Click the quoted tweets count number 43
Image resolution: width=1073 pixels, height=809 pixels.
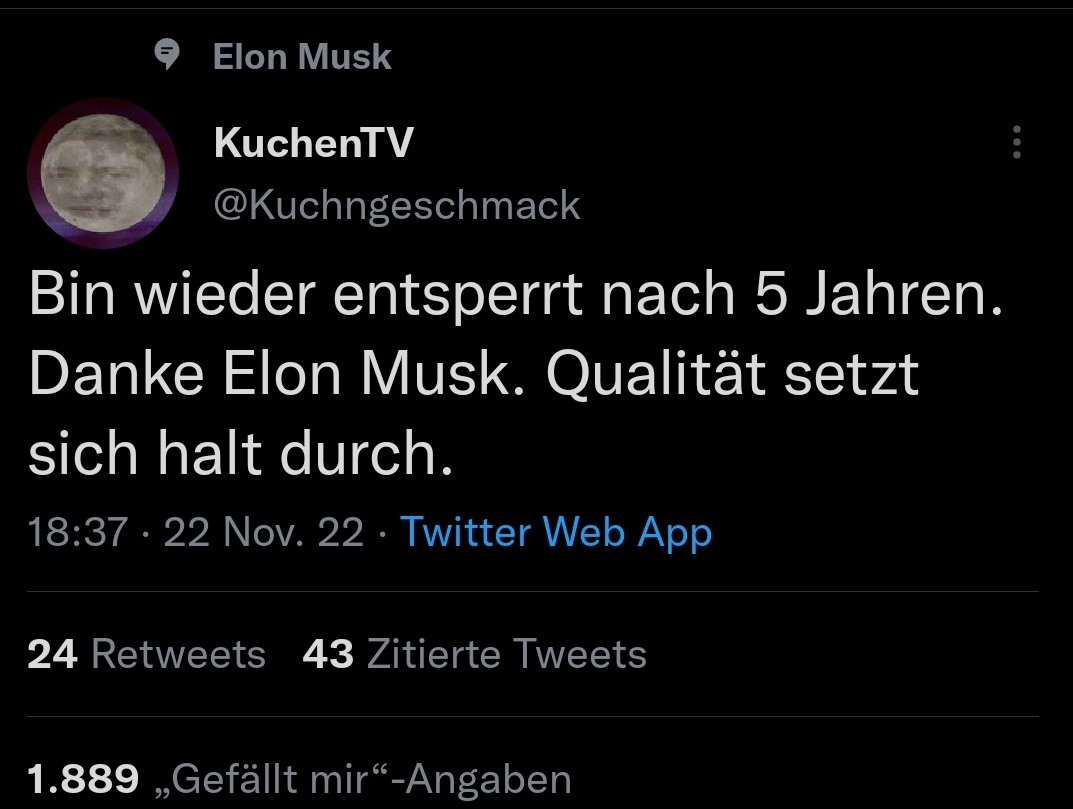(328, 654)
